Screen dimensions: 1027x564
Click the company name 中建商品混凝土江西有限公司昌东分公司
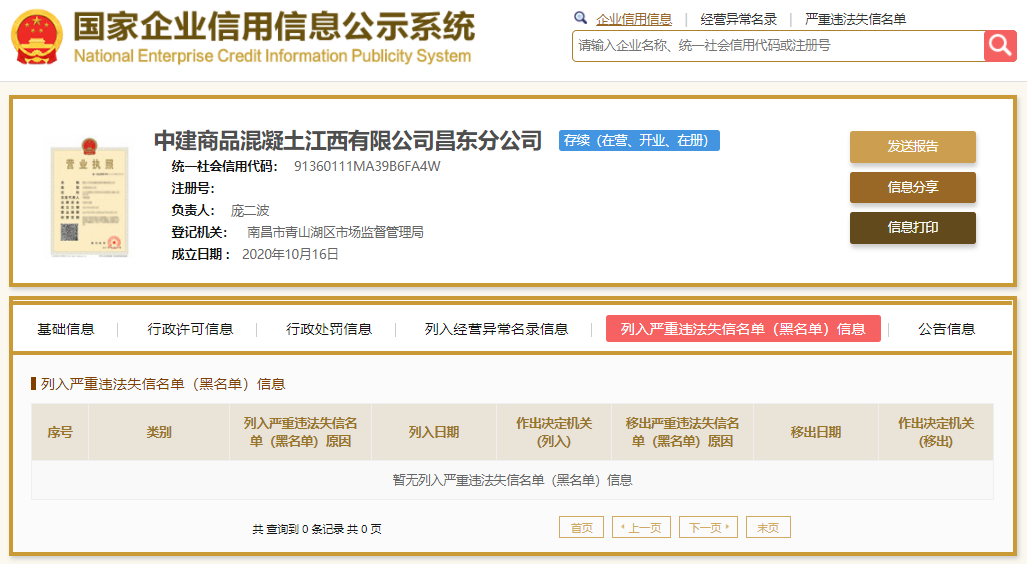pos(348,141)
